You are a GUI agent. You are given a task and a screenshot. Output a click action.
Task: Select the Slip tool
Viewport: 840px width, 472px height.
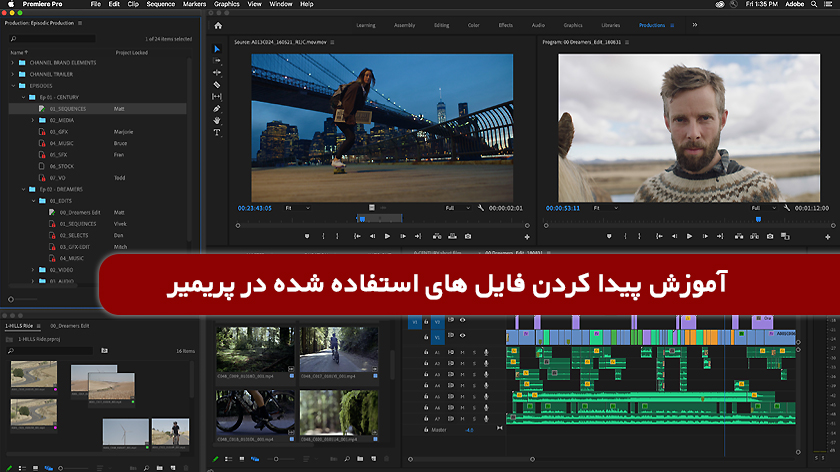coord(217,96)
